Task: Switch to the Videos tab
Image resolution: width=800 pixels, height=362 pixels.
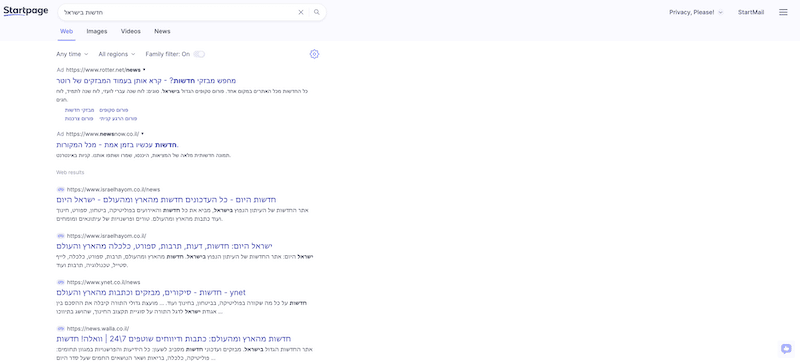Action: 131,31
